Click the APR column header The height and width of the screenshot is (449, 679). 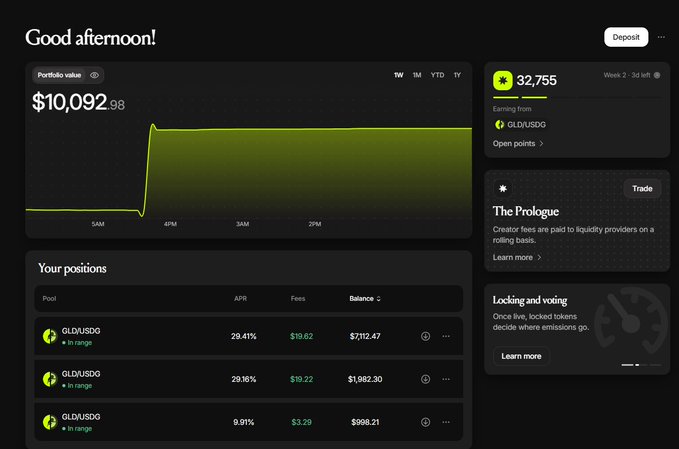point(240,299)
